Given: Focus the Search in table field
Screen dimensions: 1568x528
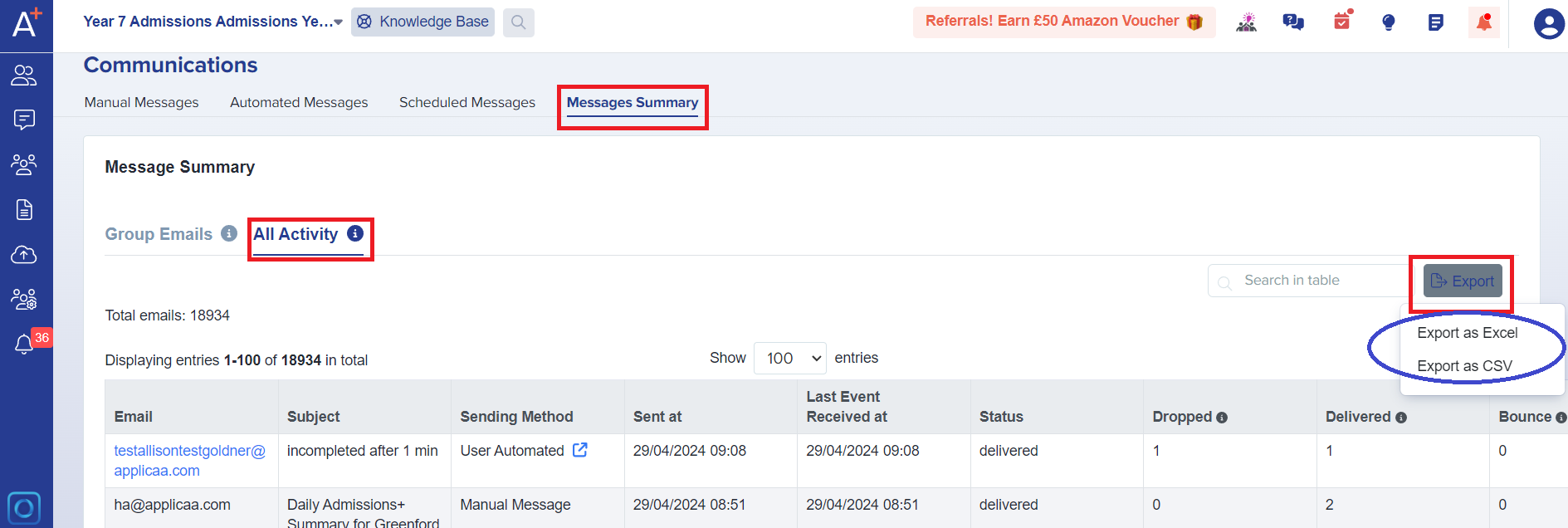Looking at the screenshot, I should coord(1309,281).
